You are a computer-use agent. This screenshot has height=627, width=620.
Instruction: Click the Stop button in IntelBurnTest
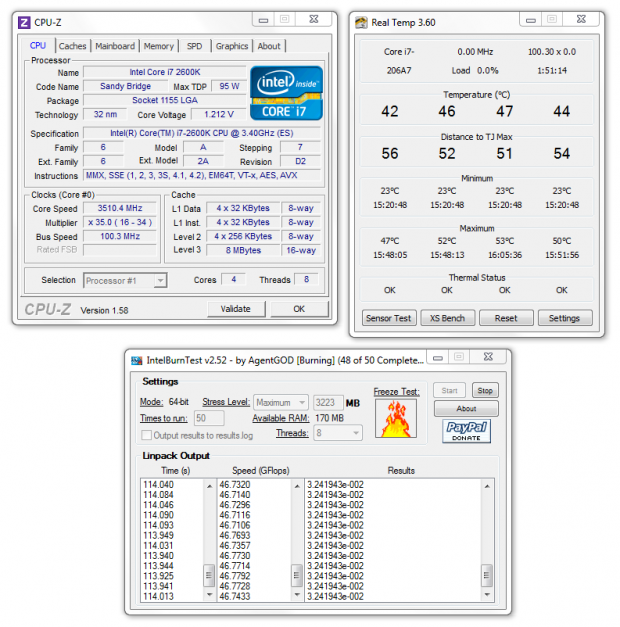485,390
